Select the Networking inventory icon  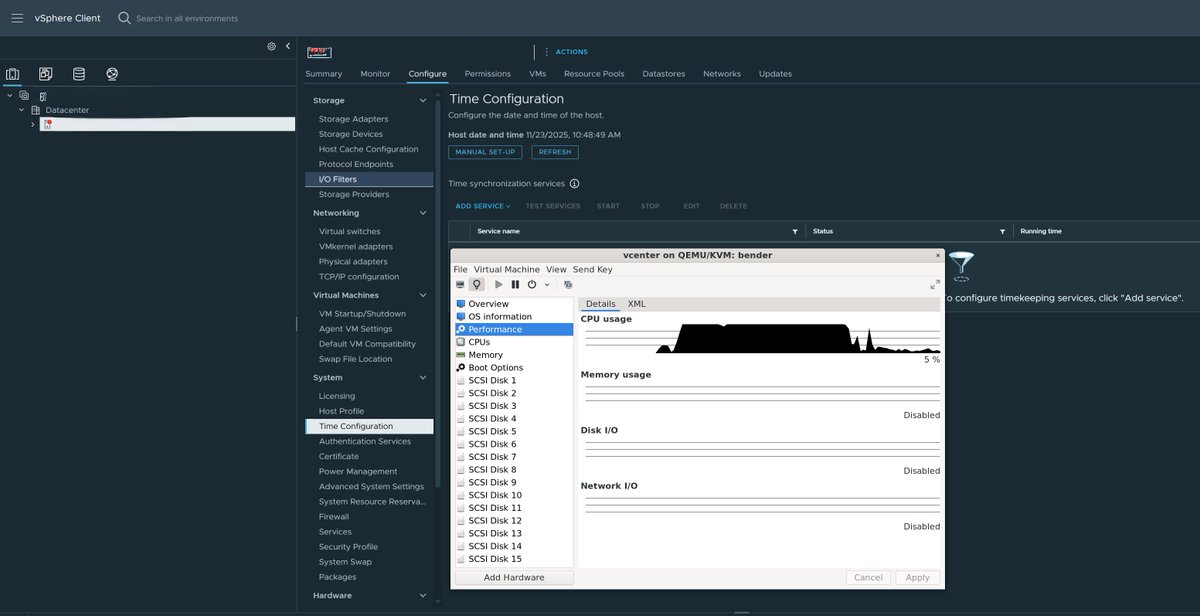point(112,74)
